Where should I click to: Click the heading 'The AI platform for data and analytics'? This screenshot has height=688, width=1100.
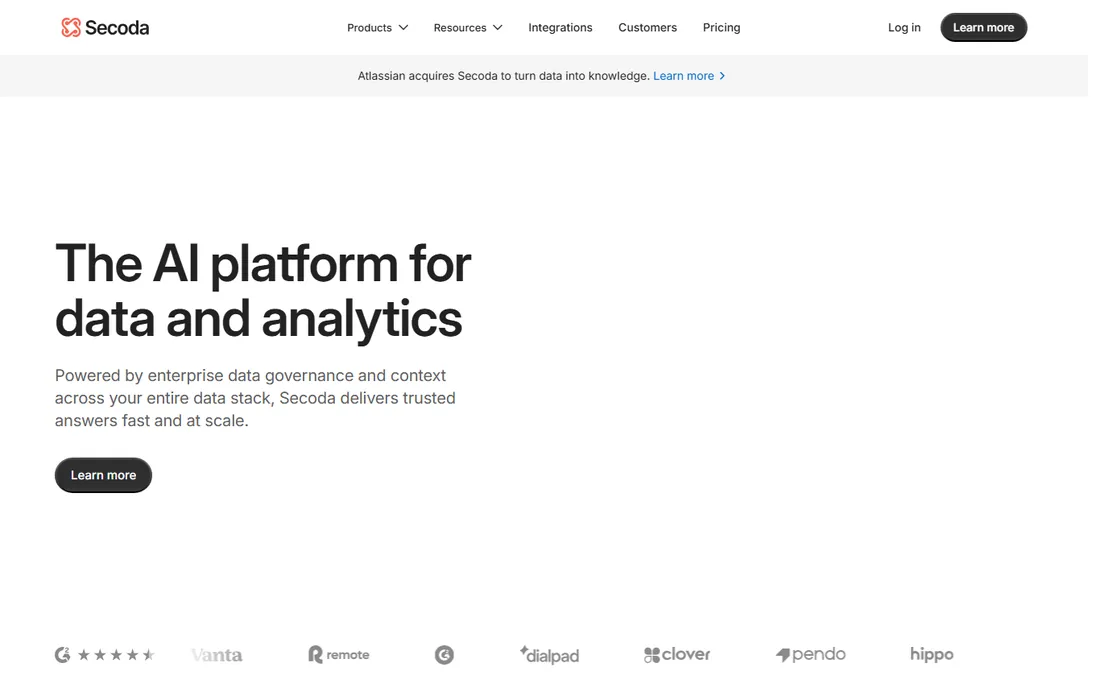point(263,290)
